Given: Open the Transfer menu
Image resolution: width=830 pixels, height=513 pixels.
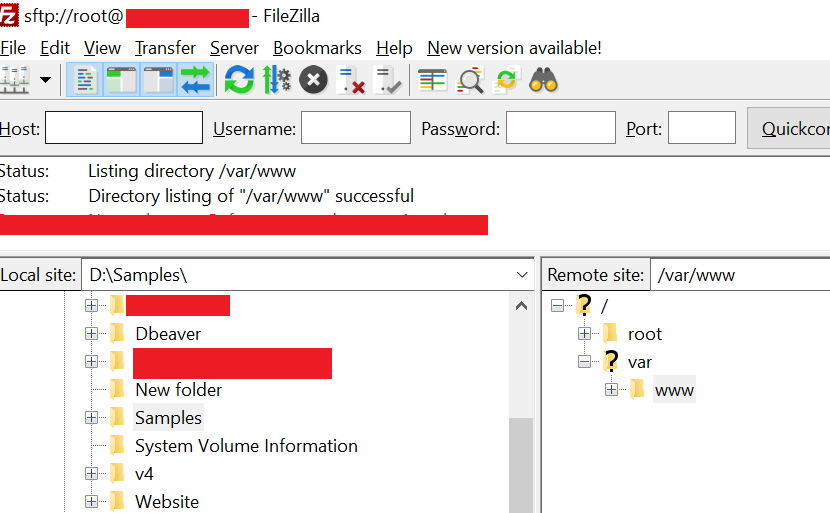Looking at the screenshot, I should tap(165, 48).
